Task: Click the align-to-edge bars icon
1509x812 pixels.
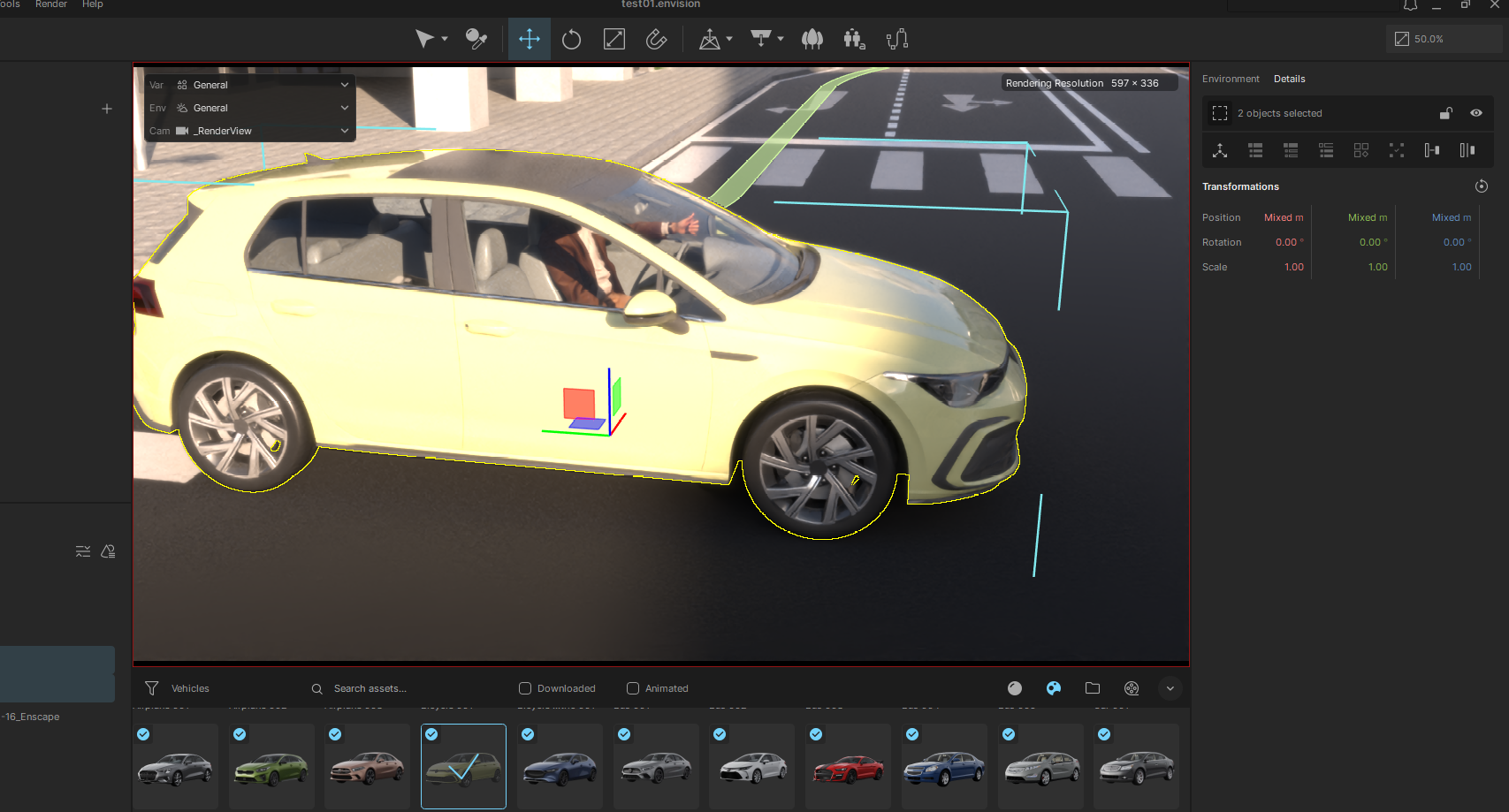Action: pos(1467,150)
